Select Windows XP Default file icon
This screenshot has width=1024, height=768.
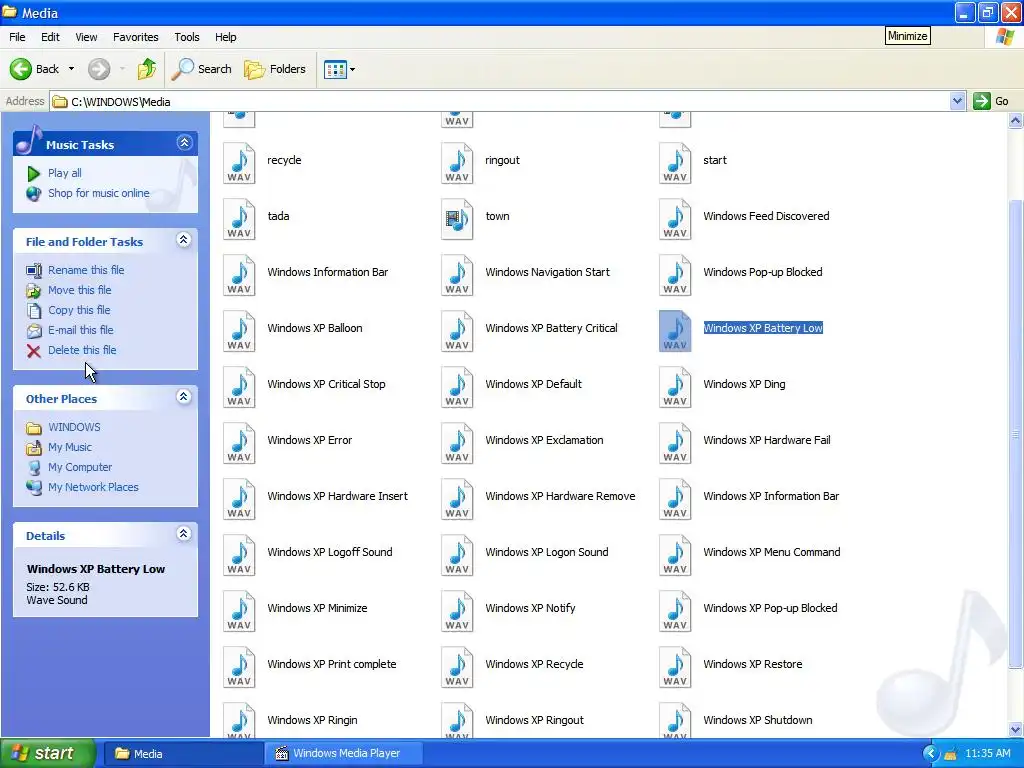pos(457,387)
